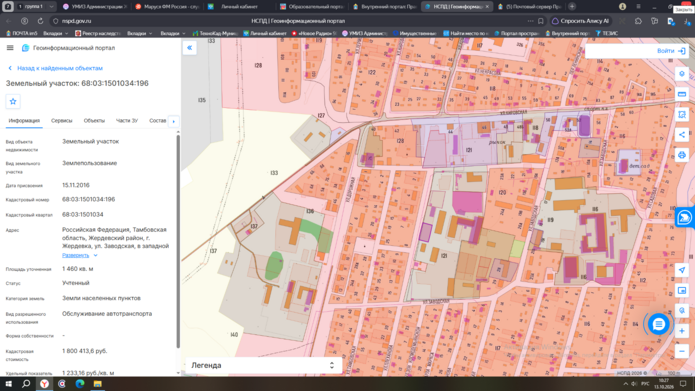Click the date value 15.11.2016

[x=76, y=185]
